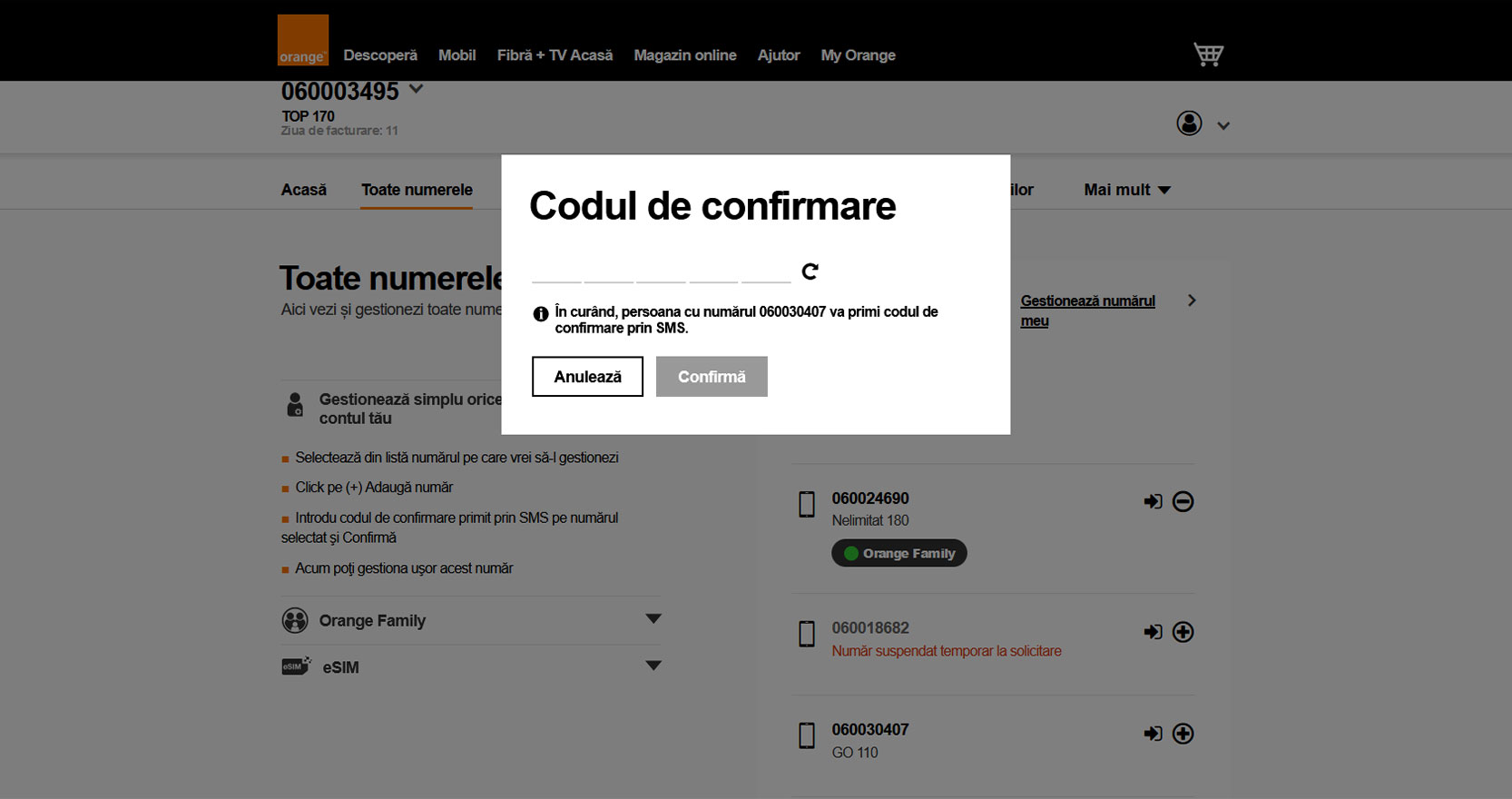
Task: Resend confirmation code with refresh icon
Action: point(810,271)
